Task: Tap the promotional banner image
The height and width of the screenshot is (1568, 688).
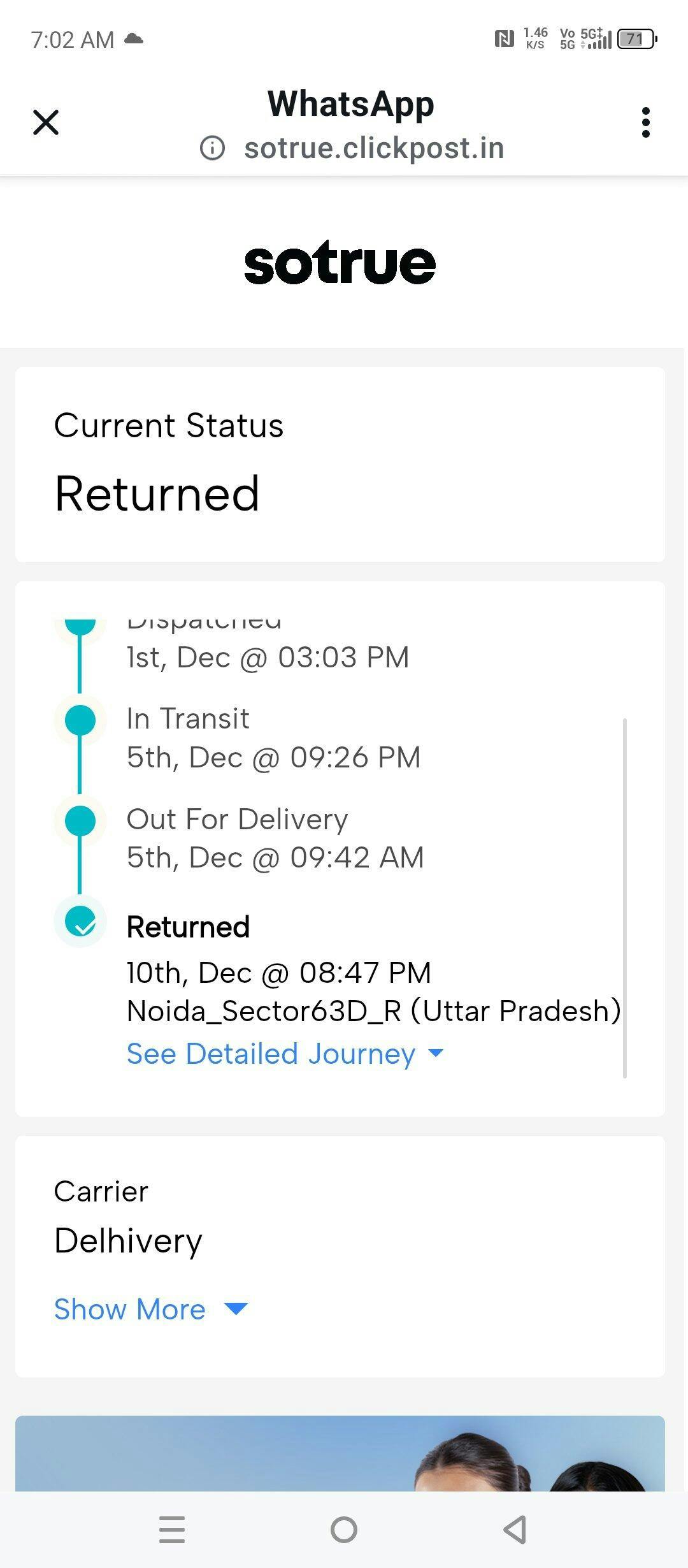Action: pos(340,1453)
